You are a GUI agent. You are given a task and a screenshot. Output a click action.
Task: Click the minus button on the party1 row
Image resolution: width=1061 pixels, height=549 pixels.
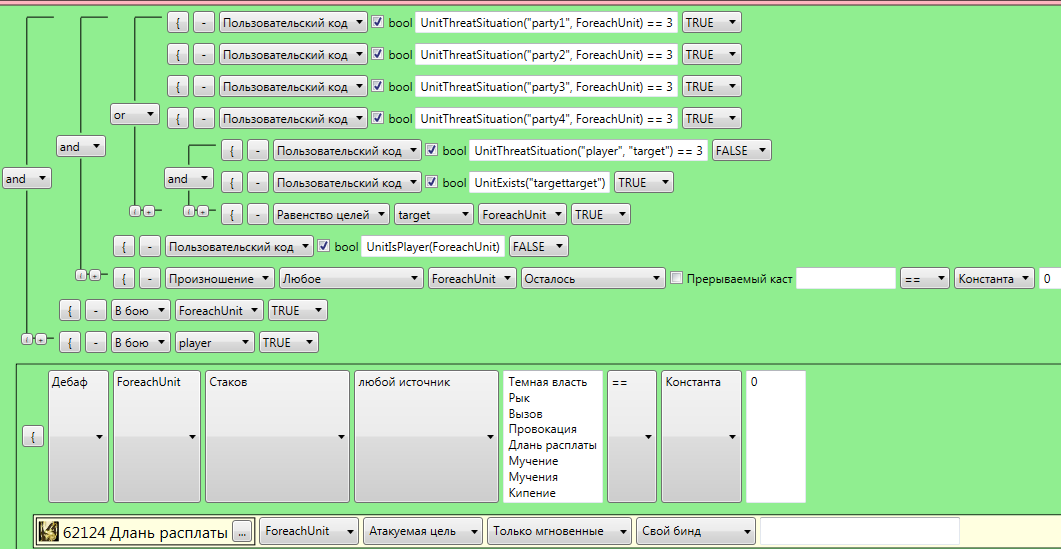click(x=204, y=23)
